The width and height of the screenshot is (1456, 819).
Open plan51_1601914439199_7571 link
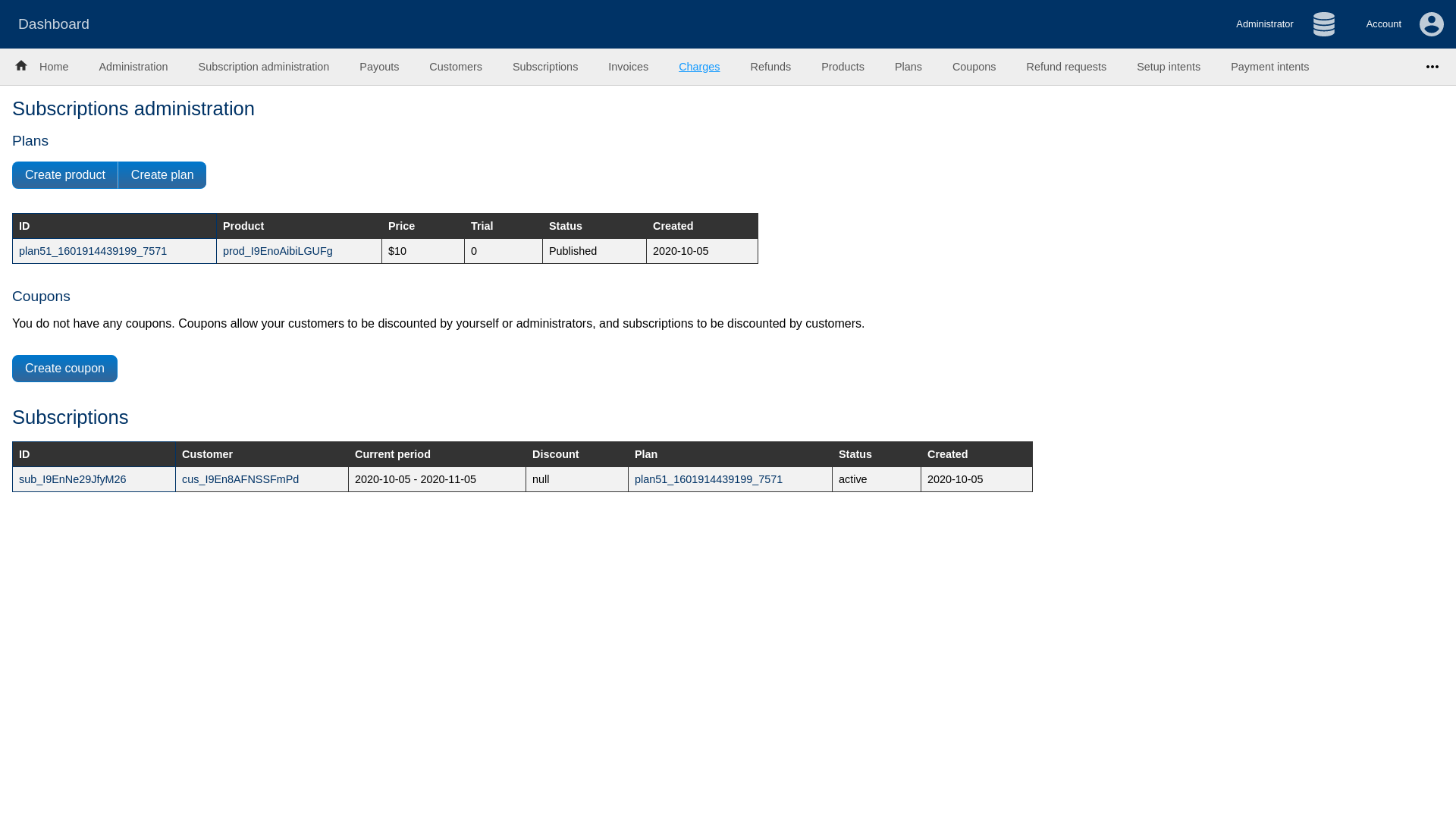[x=93, y=251]
